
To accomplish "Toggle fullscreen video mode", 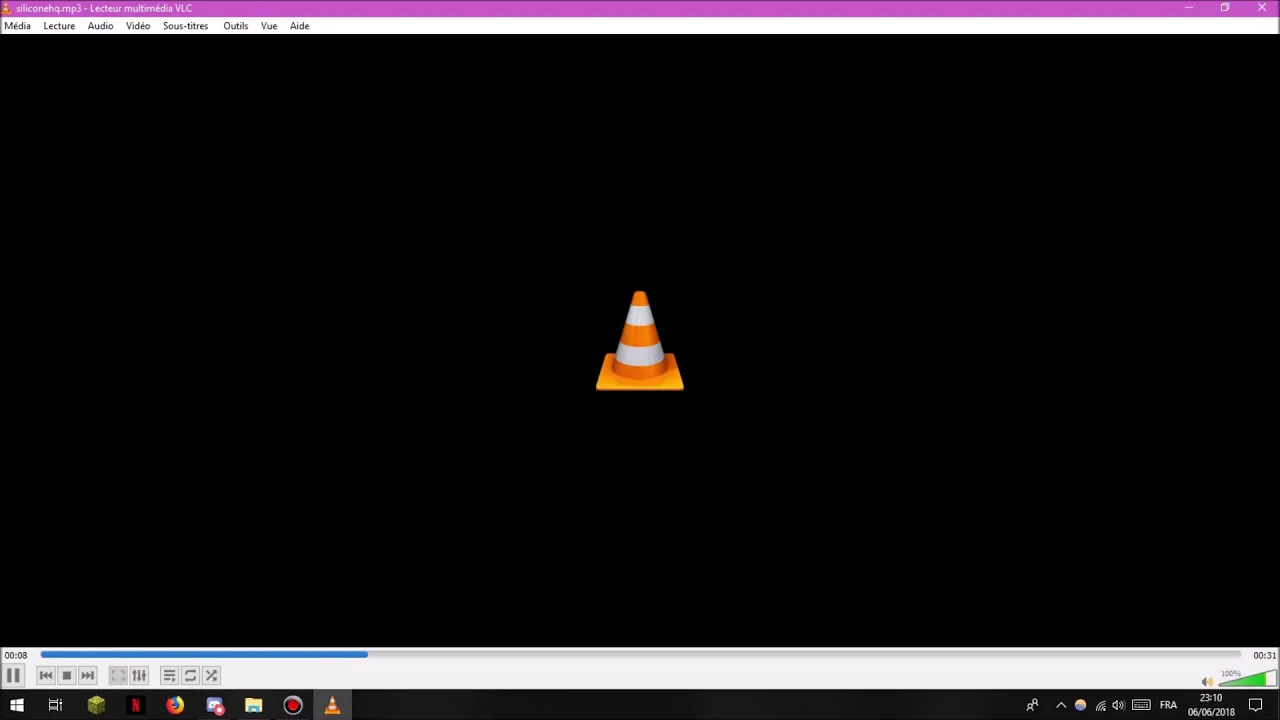I will [x=118, y=676].
